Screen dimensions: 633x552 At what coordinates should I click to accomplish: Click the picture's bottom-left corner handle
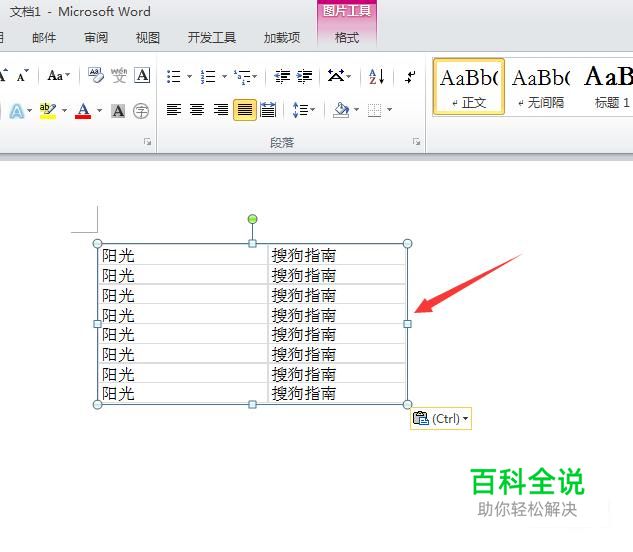(x=97, y=405)
